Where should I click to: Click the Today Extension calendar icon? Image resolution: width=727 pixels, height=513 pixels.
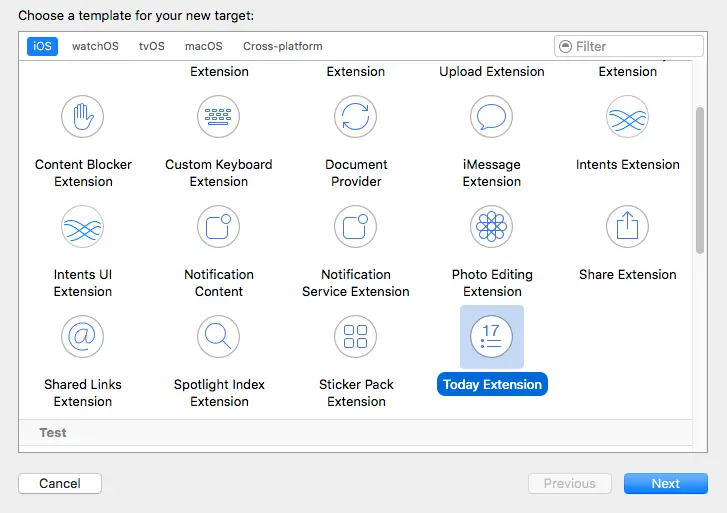coord(491,336)
